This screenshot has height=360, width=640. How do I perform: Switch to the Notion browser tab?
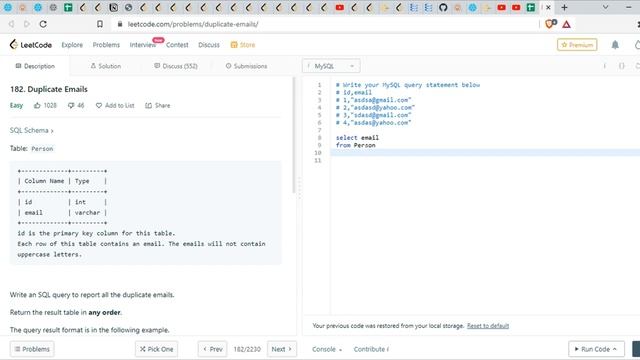pyautogui.click(x=113, y=7)
